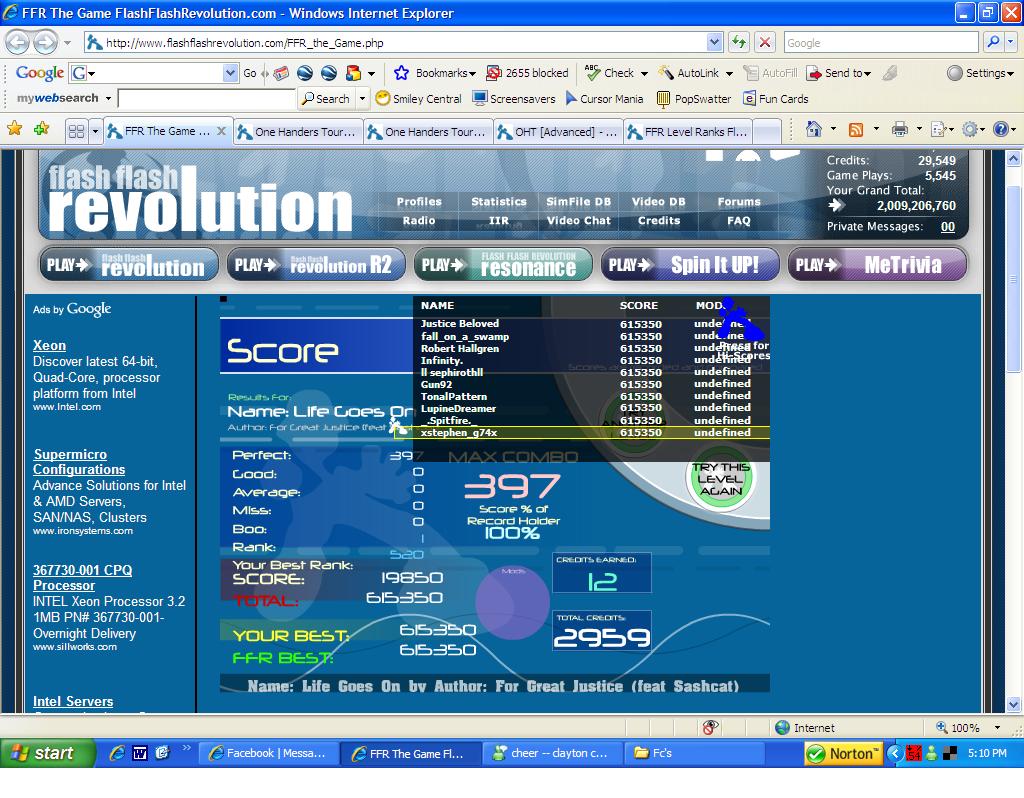
Task: Open PopSwatter from the toolbar
Action: (694, 99)
